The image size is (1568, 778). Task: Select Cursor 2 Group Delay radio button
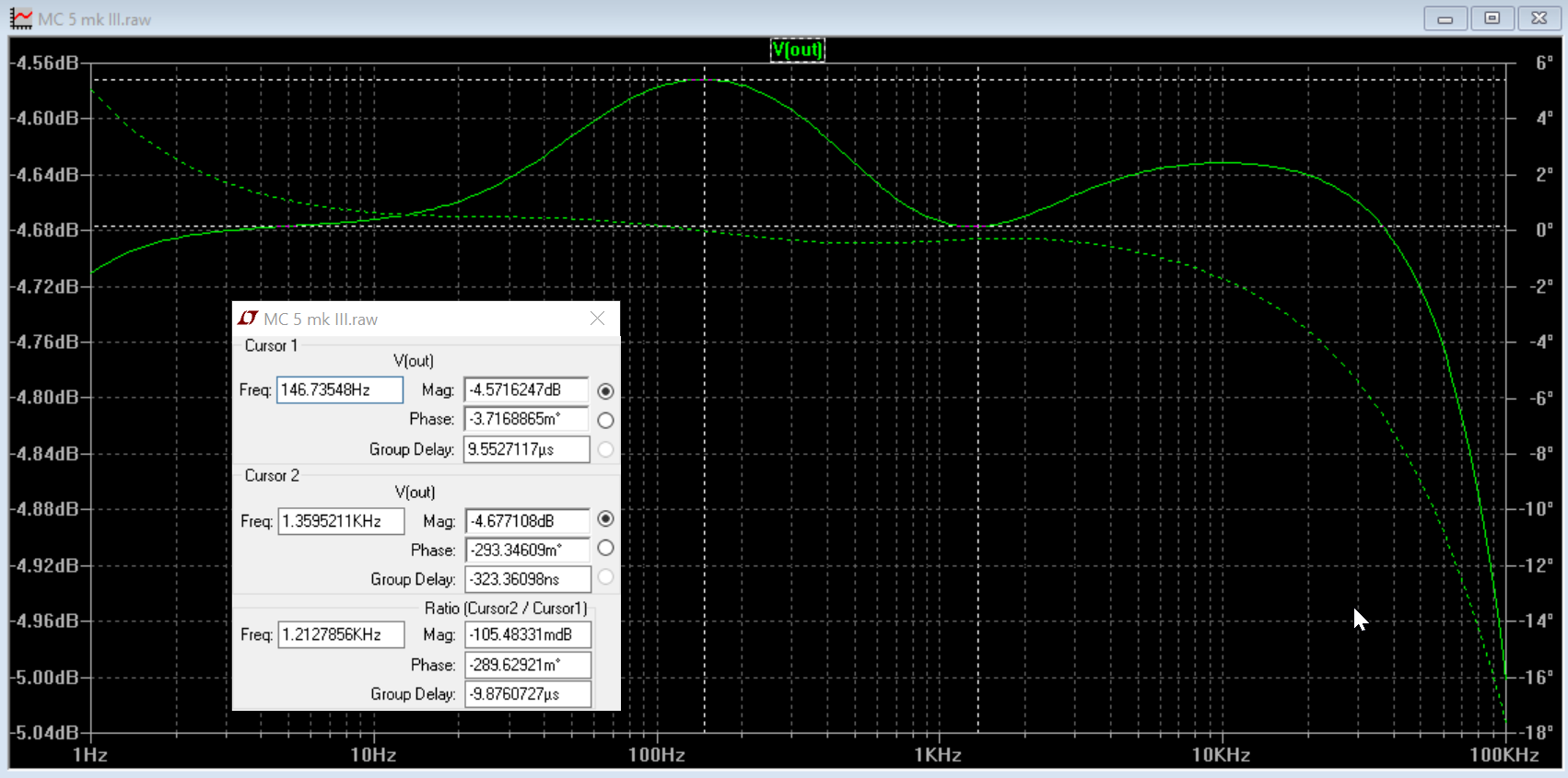click(605, 577)
